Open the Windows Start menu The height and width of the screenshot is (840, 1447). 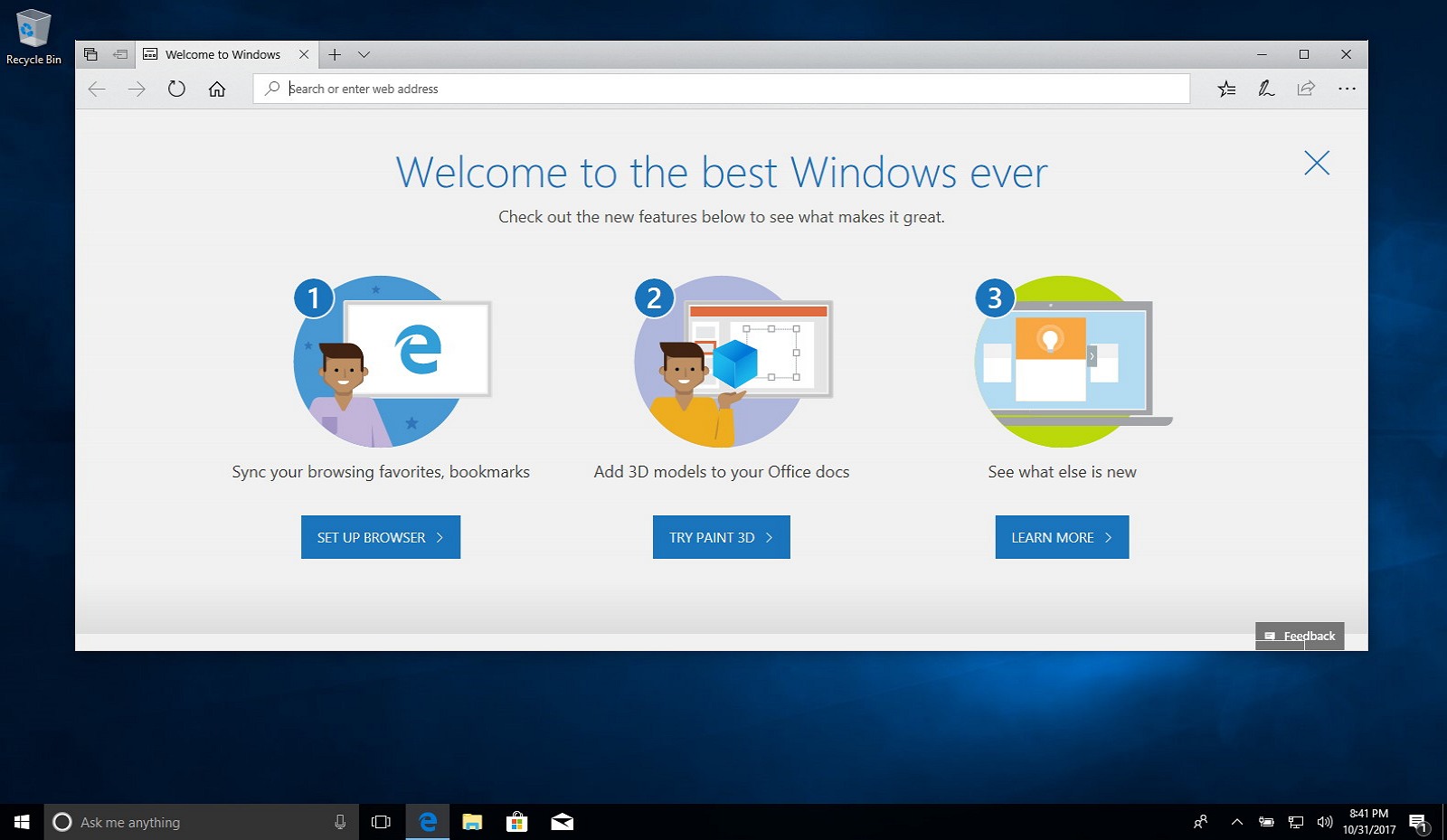click(x=22, y=822)
